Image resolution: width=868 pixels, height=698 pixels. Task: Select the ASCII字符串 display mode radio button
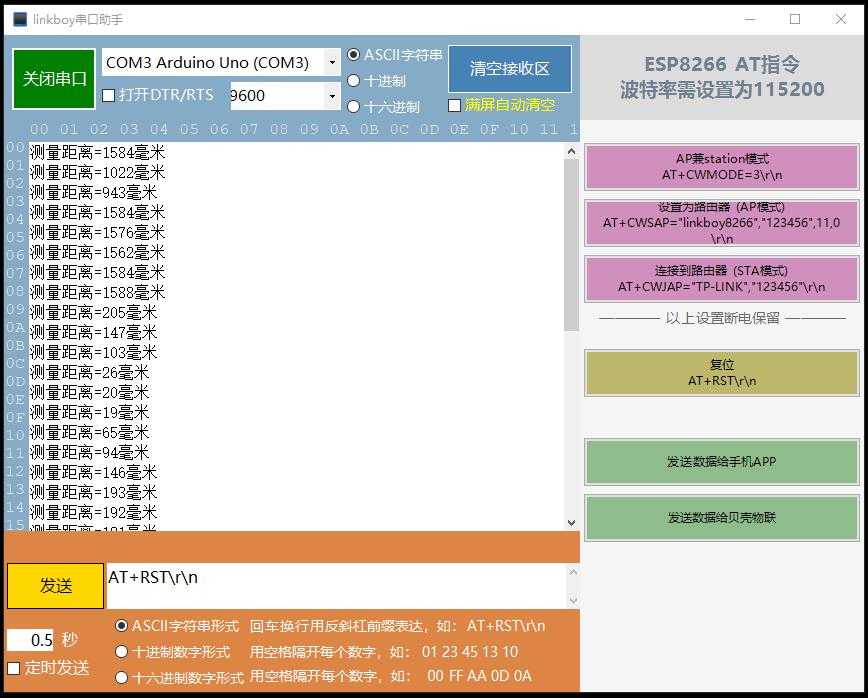[x=354, y=56]
